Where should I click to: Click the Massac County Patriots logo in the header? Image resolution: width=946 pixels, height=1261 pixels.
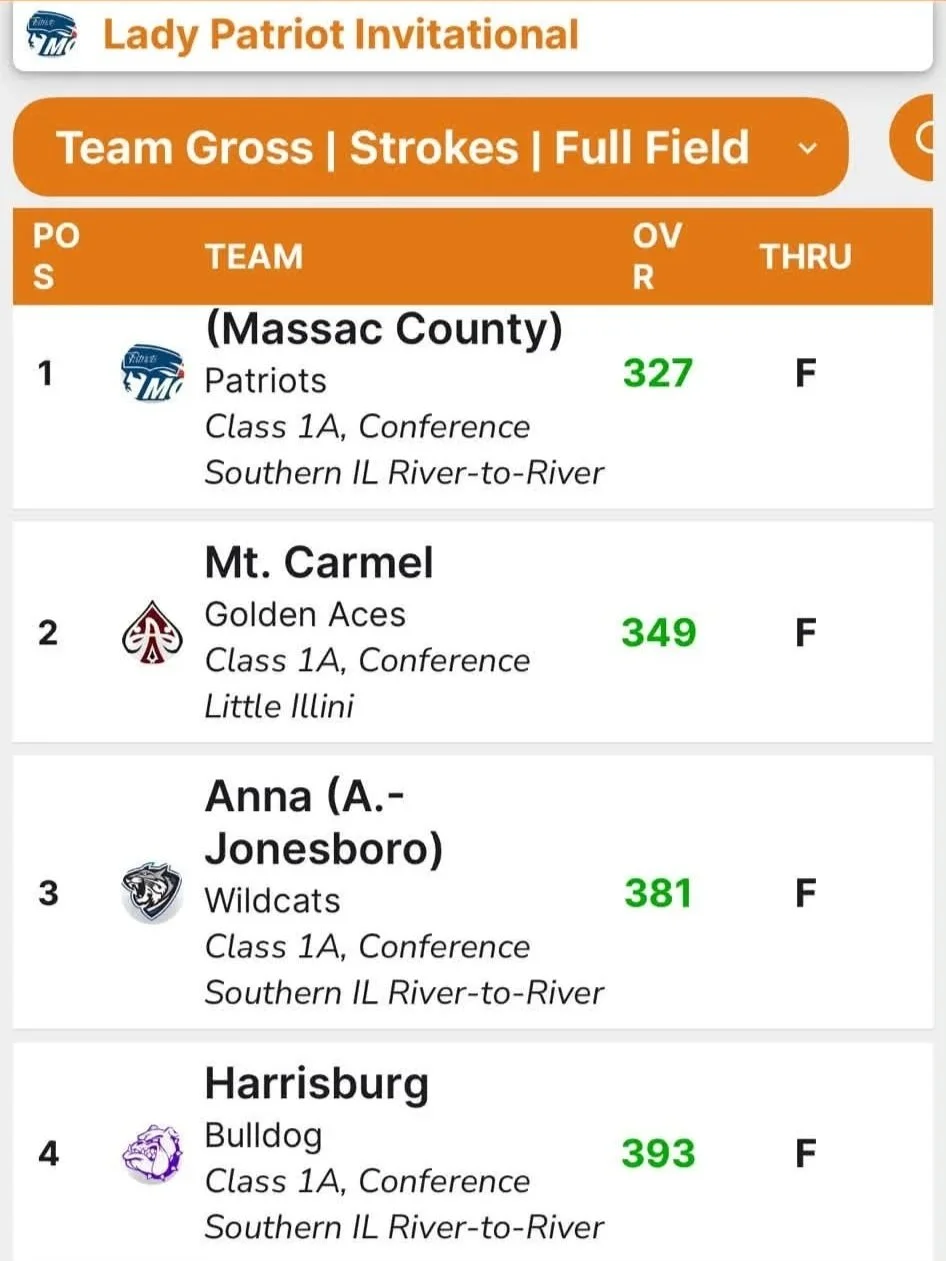click(49, 36)
